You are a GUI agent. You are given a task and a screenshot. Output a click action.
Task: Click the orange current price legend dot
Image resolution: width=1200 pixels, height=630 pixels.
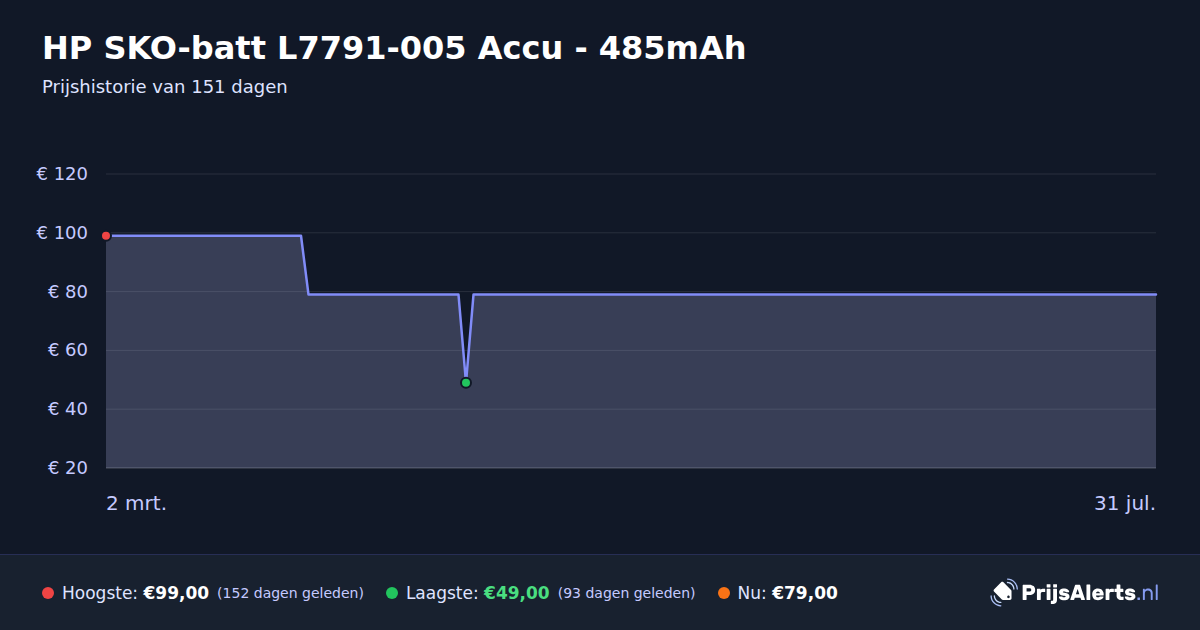724,593
